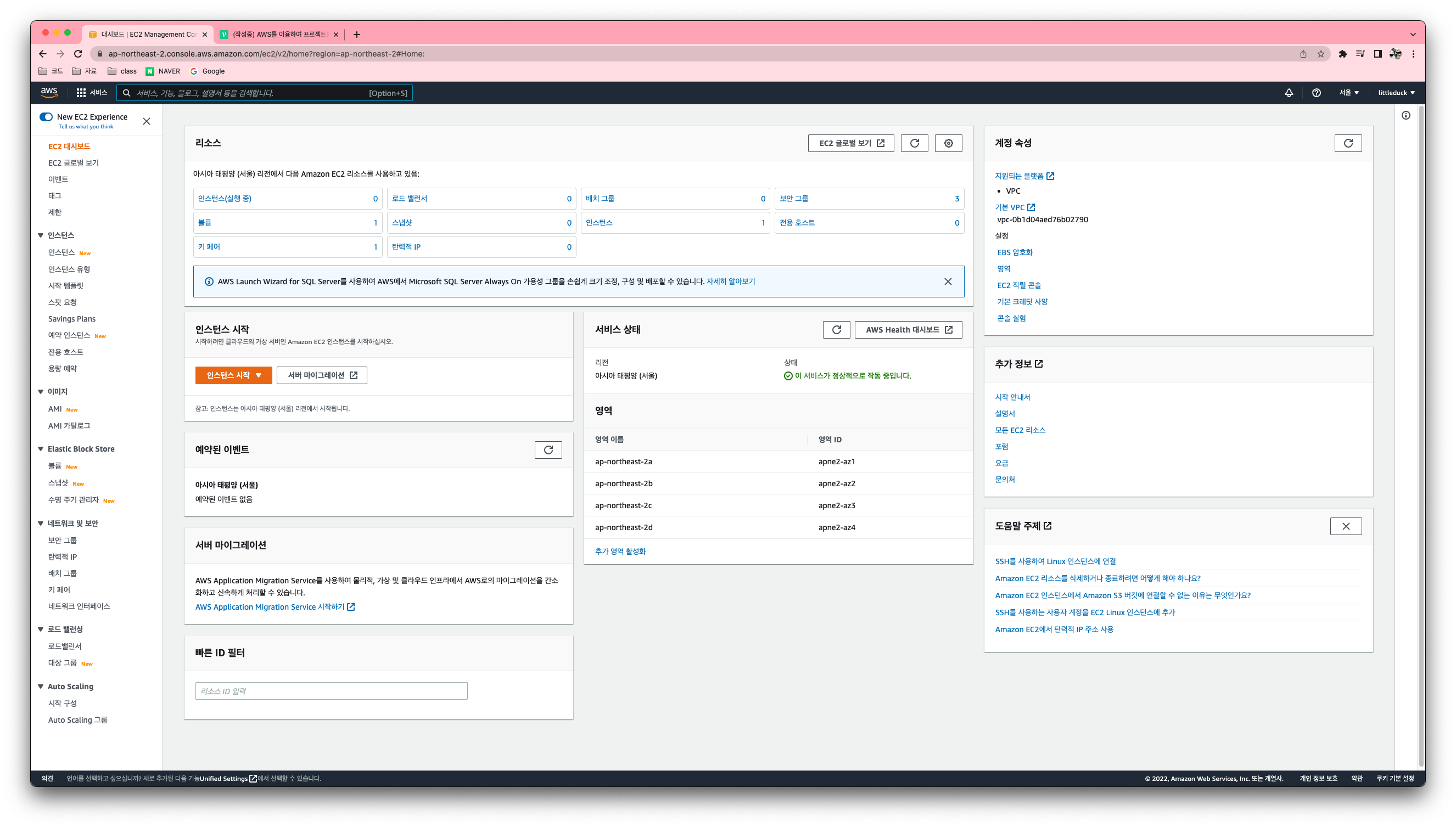Collapse the Elastic Block Store section
This screenshot has width=1456, height=827.
coord(40,449)
